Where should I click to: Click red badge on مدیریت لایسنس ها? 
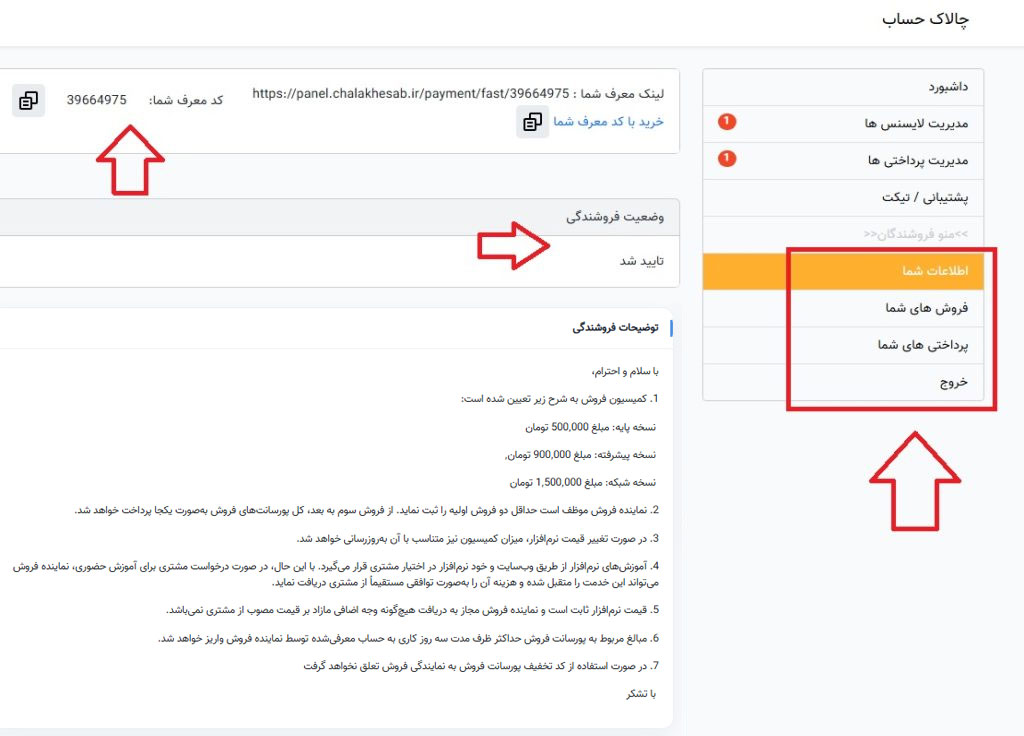click(727, 122)
